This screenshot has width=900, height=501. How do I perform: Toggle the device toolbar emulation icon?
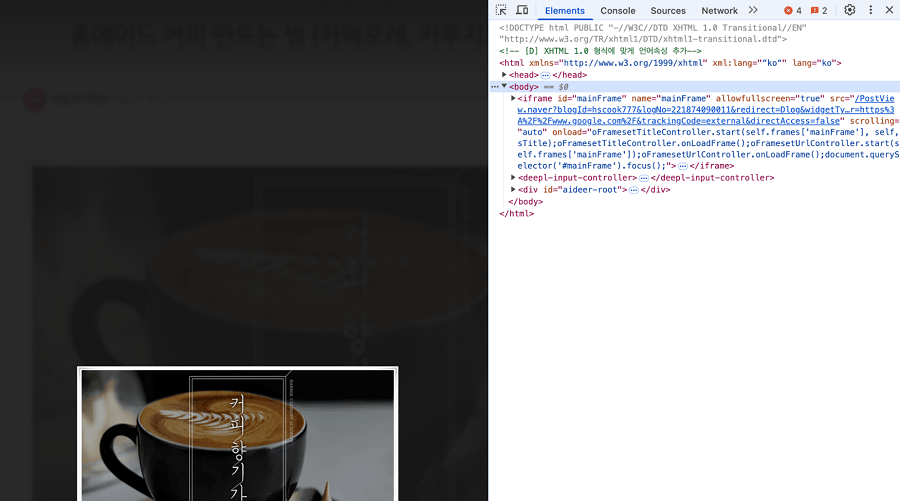pyautogui.click(x=522, y=10)
